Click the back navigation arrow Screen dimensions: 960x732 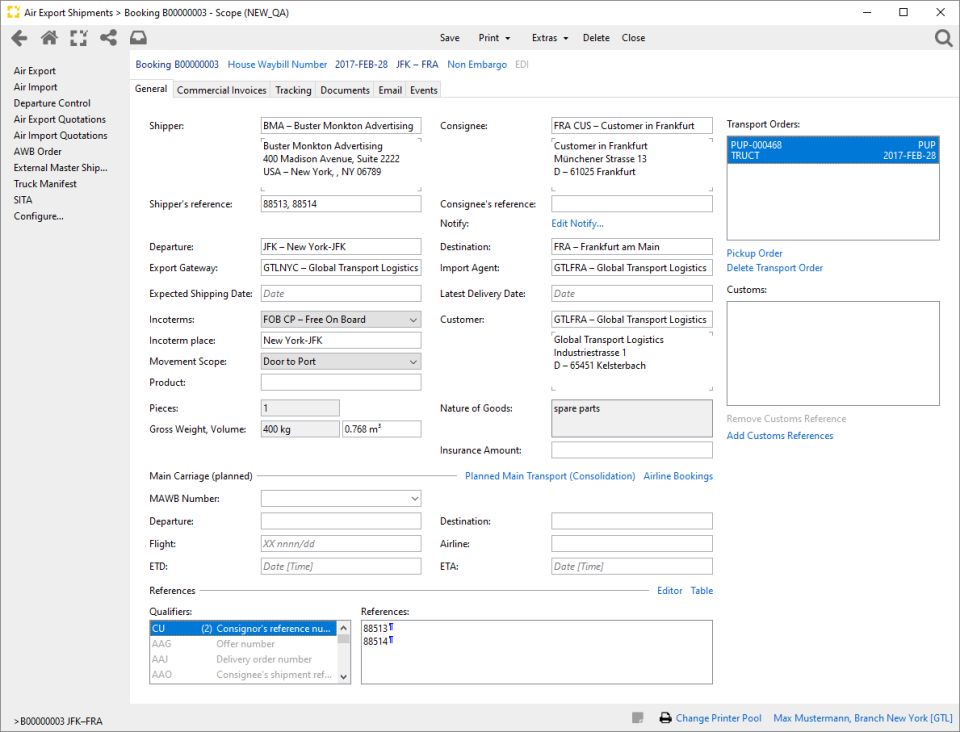pos(19,37)
